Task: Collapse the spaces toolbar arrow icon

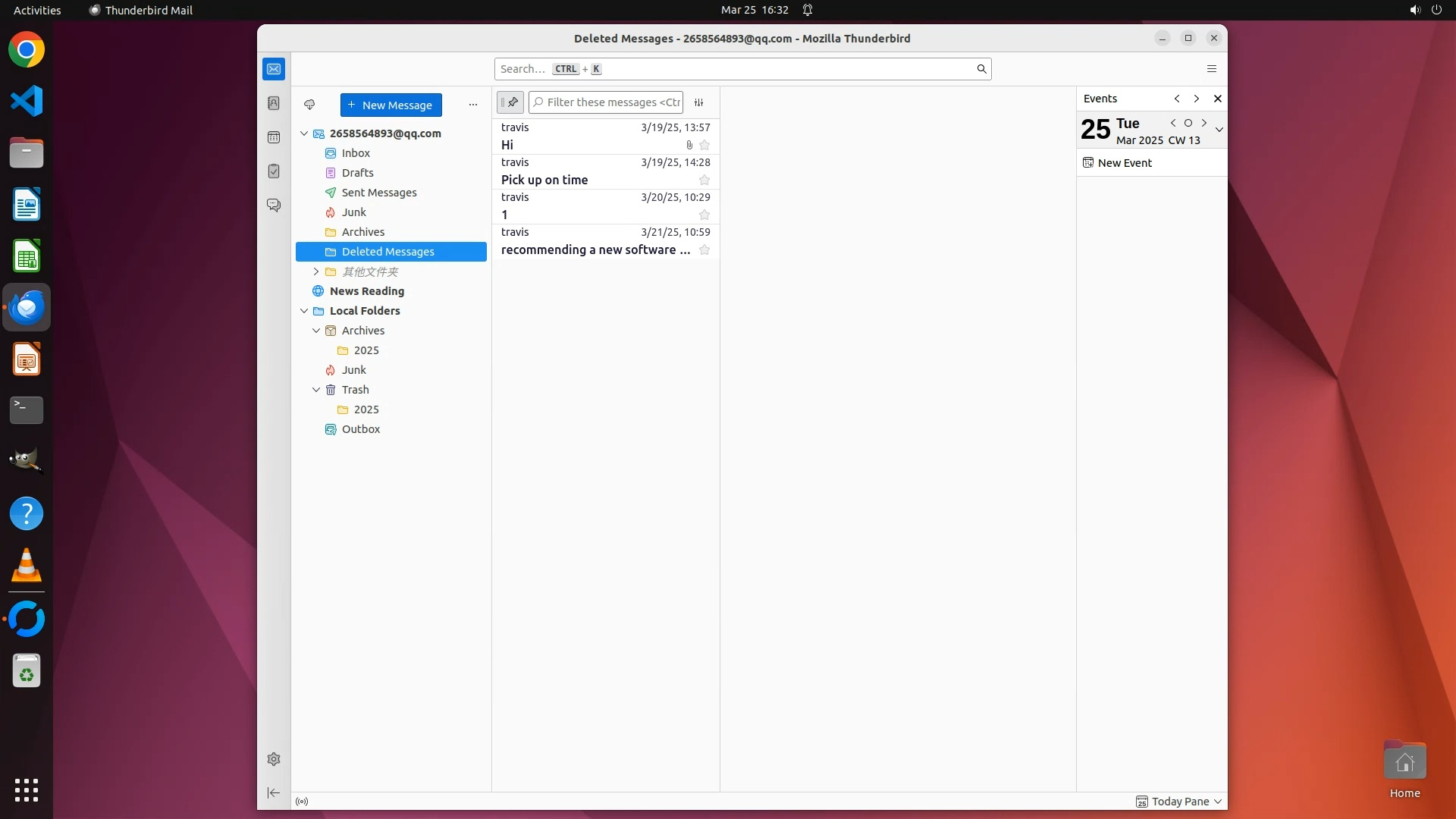Action: point(274,793)
